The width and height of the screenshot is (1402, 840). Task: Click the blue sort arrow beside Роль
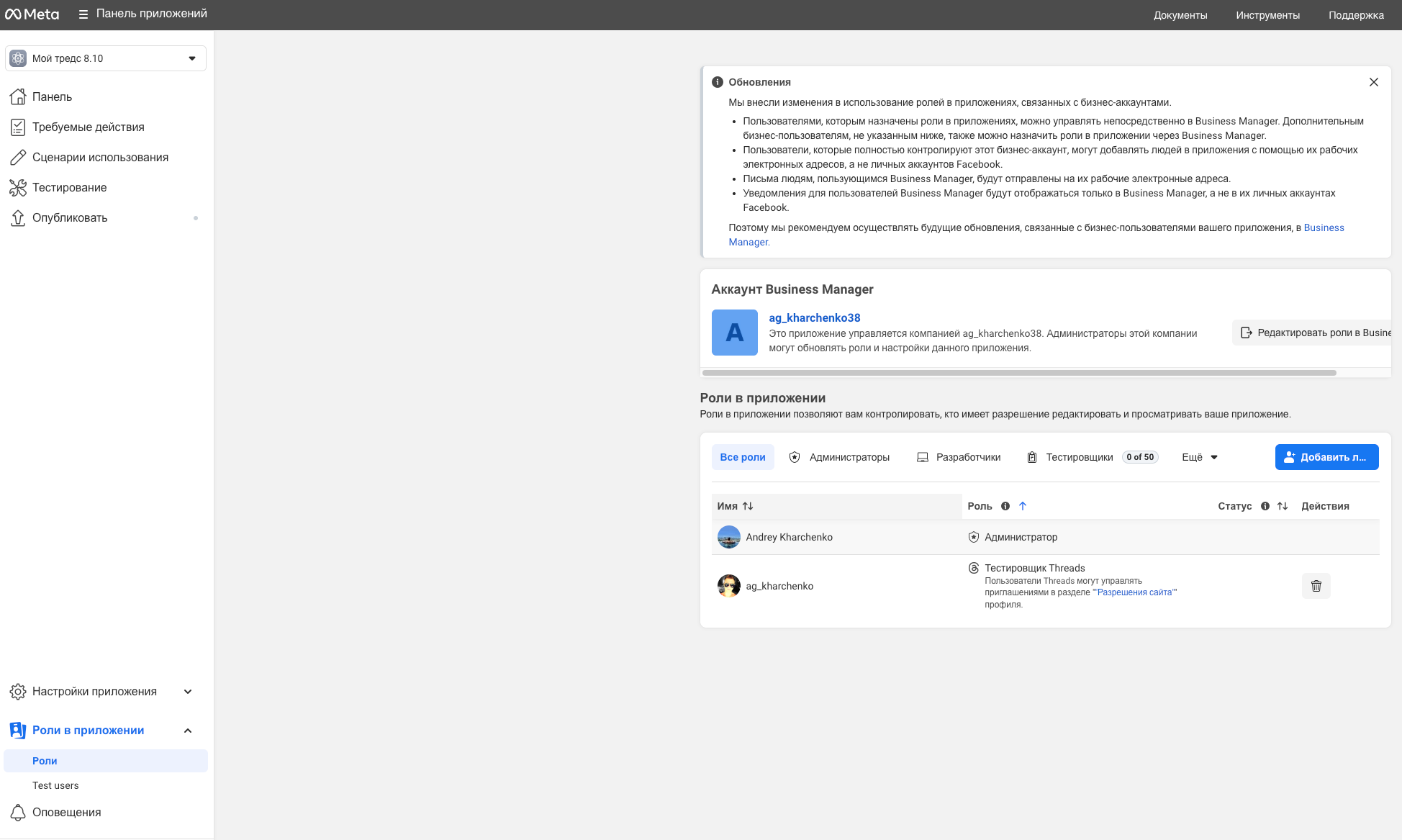[x=1022, y=506]
